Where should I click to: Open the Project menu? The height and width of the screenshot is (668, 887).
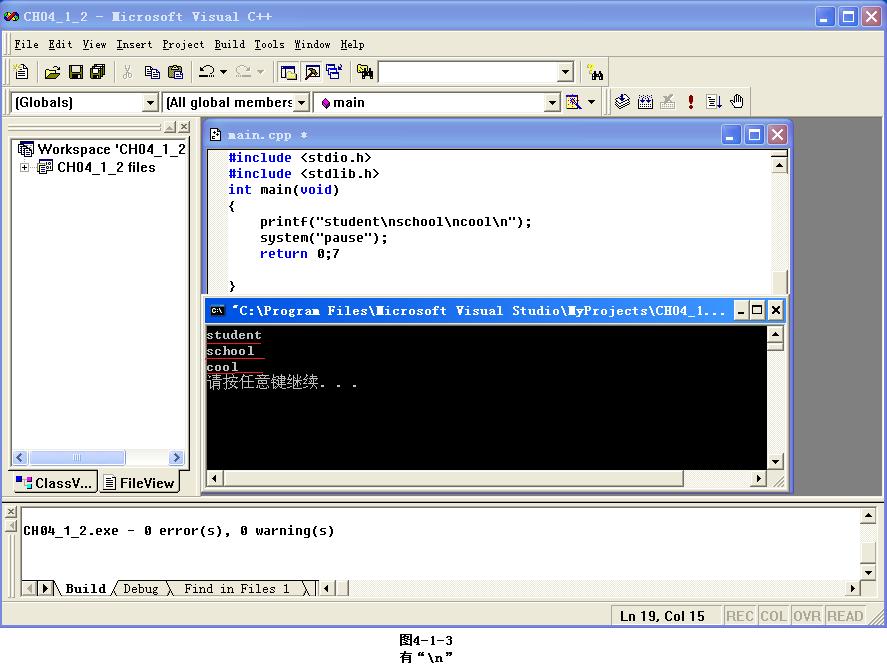(183, 44)
